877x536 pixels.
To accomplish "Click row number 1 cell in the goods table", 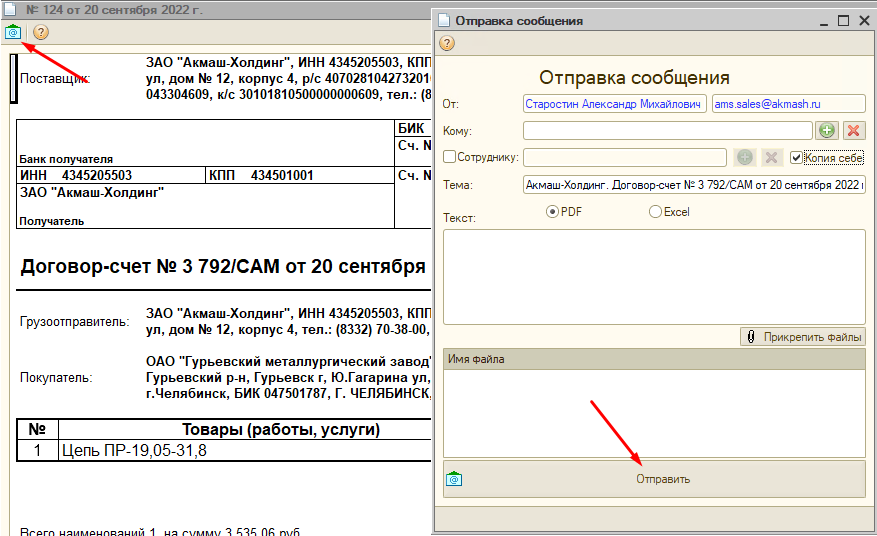I will tap(37, 450).
